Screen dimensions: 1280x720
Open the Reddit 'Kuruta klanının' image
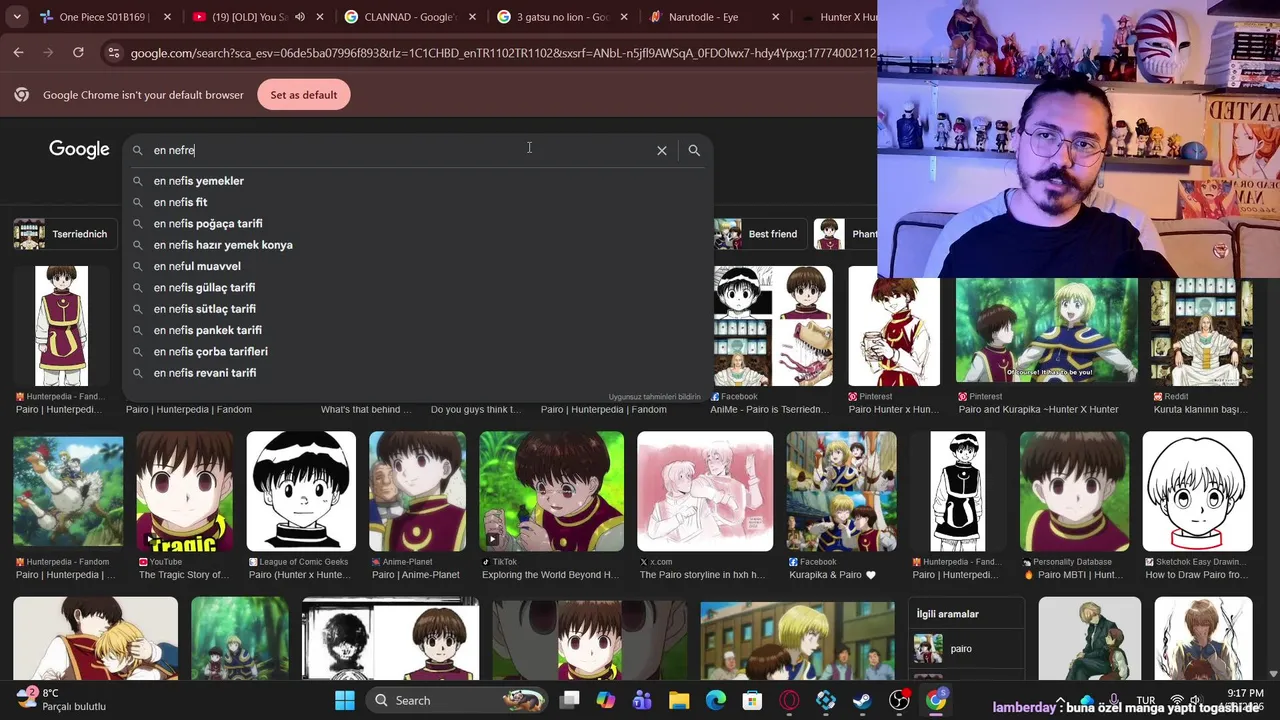[1201, 330]
